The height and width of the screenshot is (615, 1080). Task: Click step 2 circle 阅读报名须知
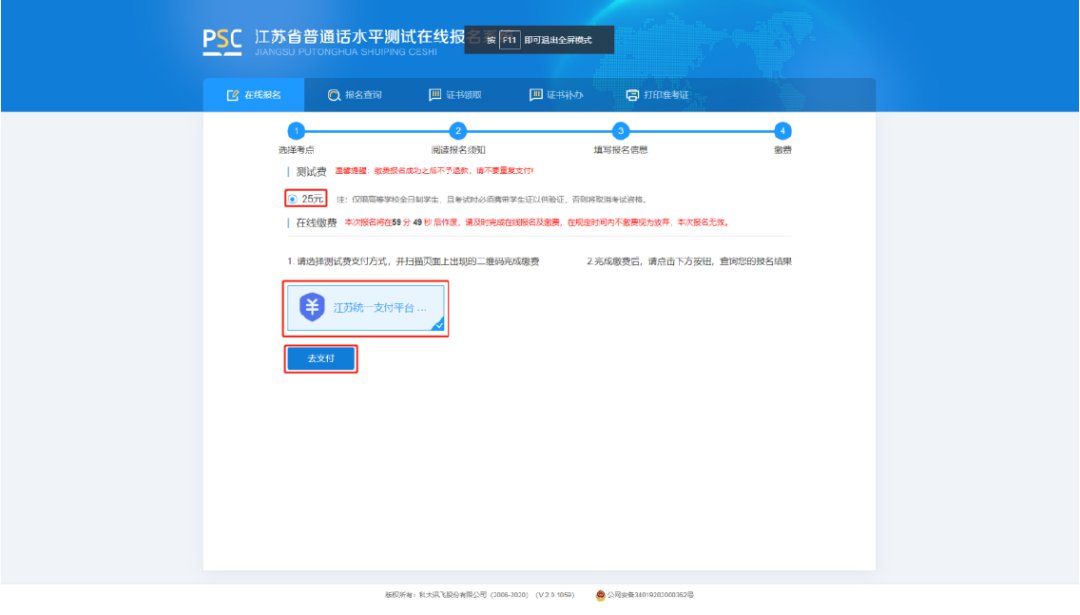pyautogui.click(x=458, y=131)
